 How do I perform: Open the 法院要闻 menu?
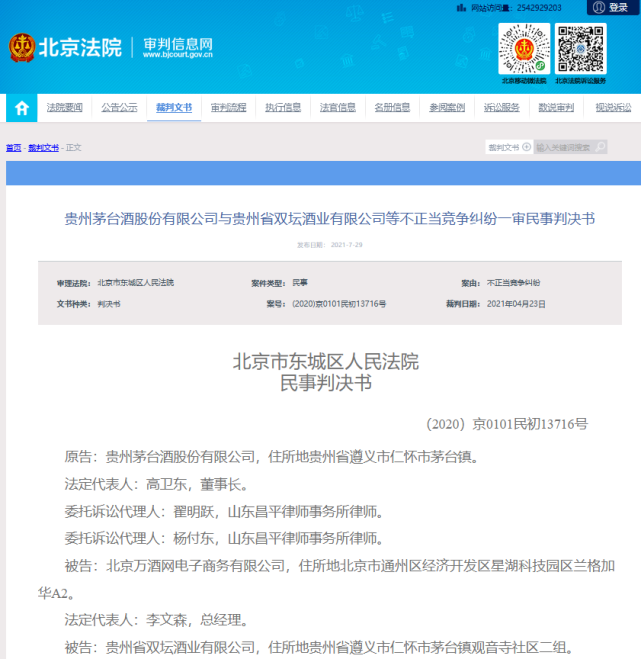coord(64,108)
